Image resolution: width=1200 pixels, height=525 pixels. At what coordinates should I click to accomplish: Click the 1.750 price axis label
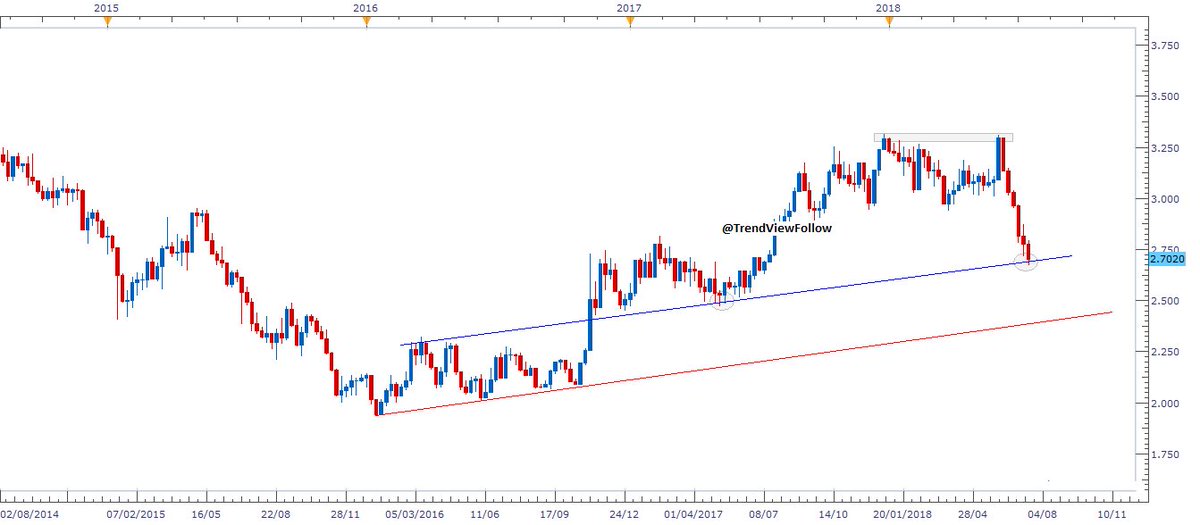tap(1167, 454)
